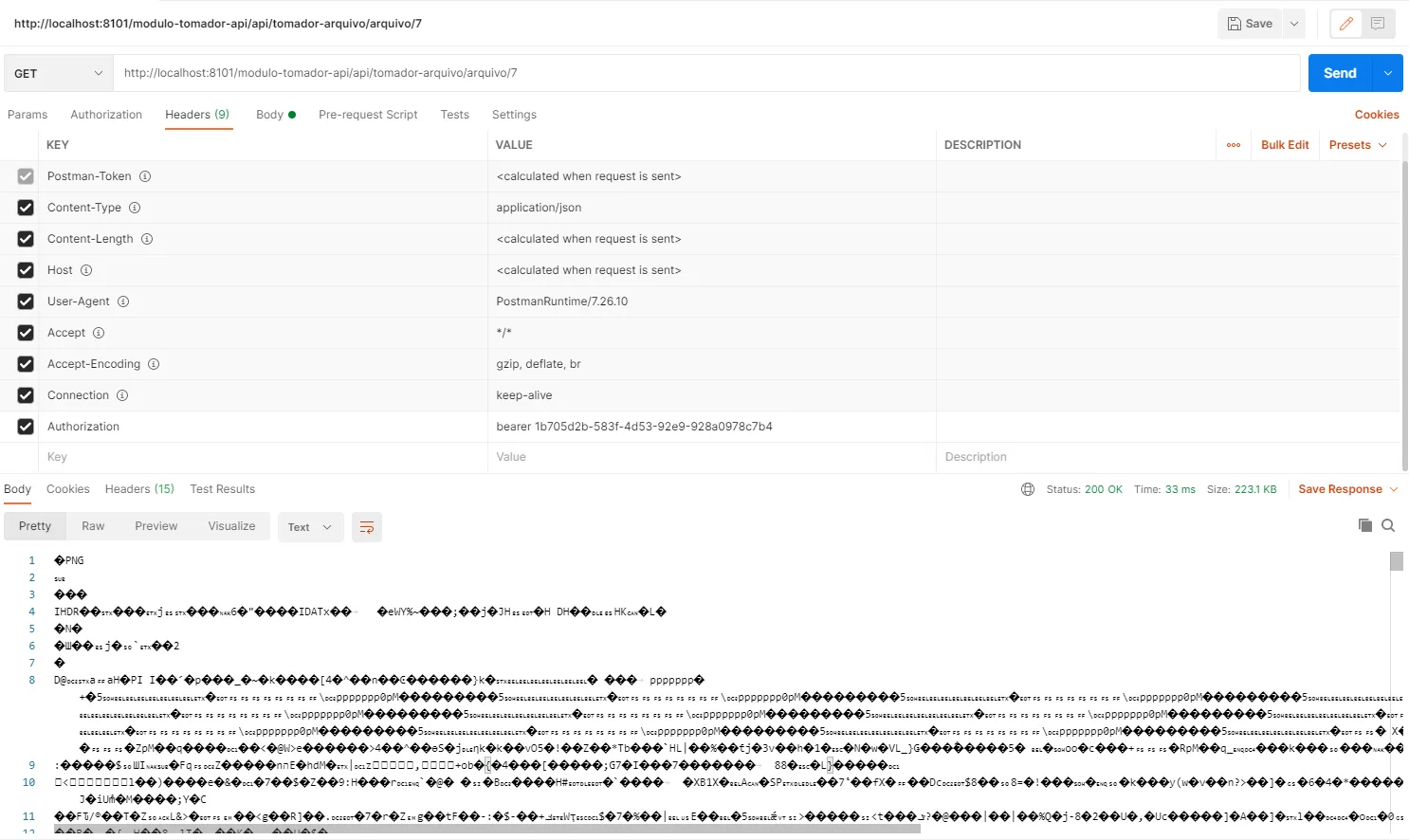Click the globe network icon near Status
This screenshot has width=1409, height=840.
(x=1027, y=489)
